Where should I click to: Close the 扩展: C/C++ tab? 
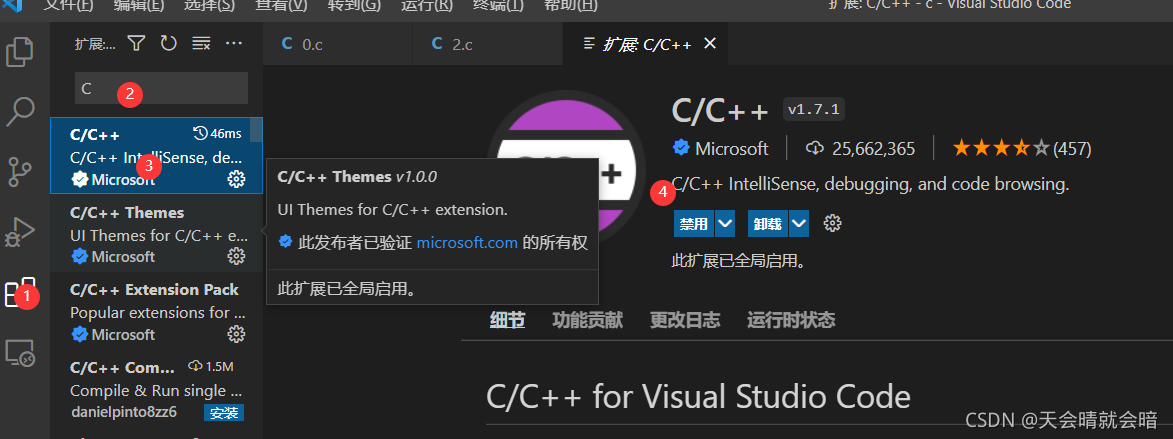tap(710, 43)
